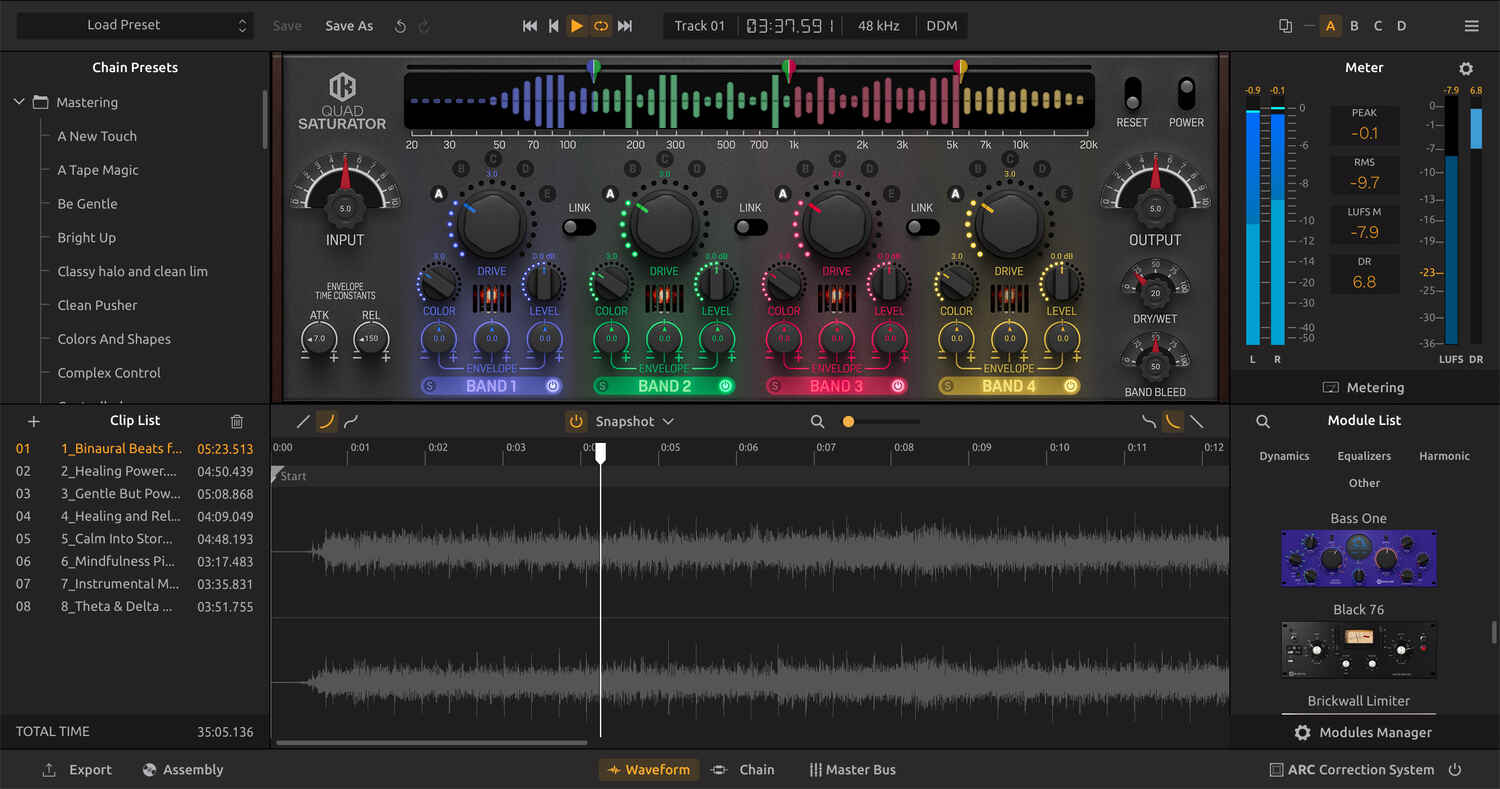
Task: Click the Export button
Action: click(77, 770)
